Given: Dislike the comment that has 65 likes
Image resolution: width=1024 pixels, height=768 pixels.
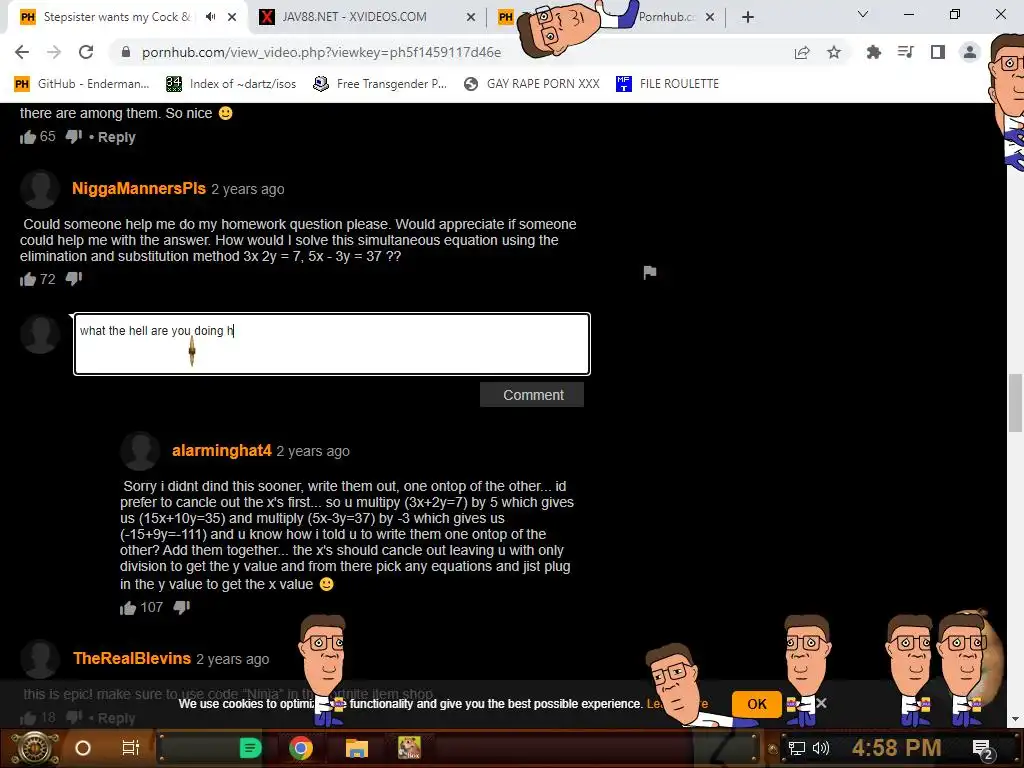Looking at the screenshot, I should click(74, 136).
